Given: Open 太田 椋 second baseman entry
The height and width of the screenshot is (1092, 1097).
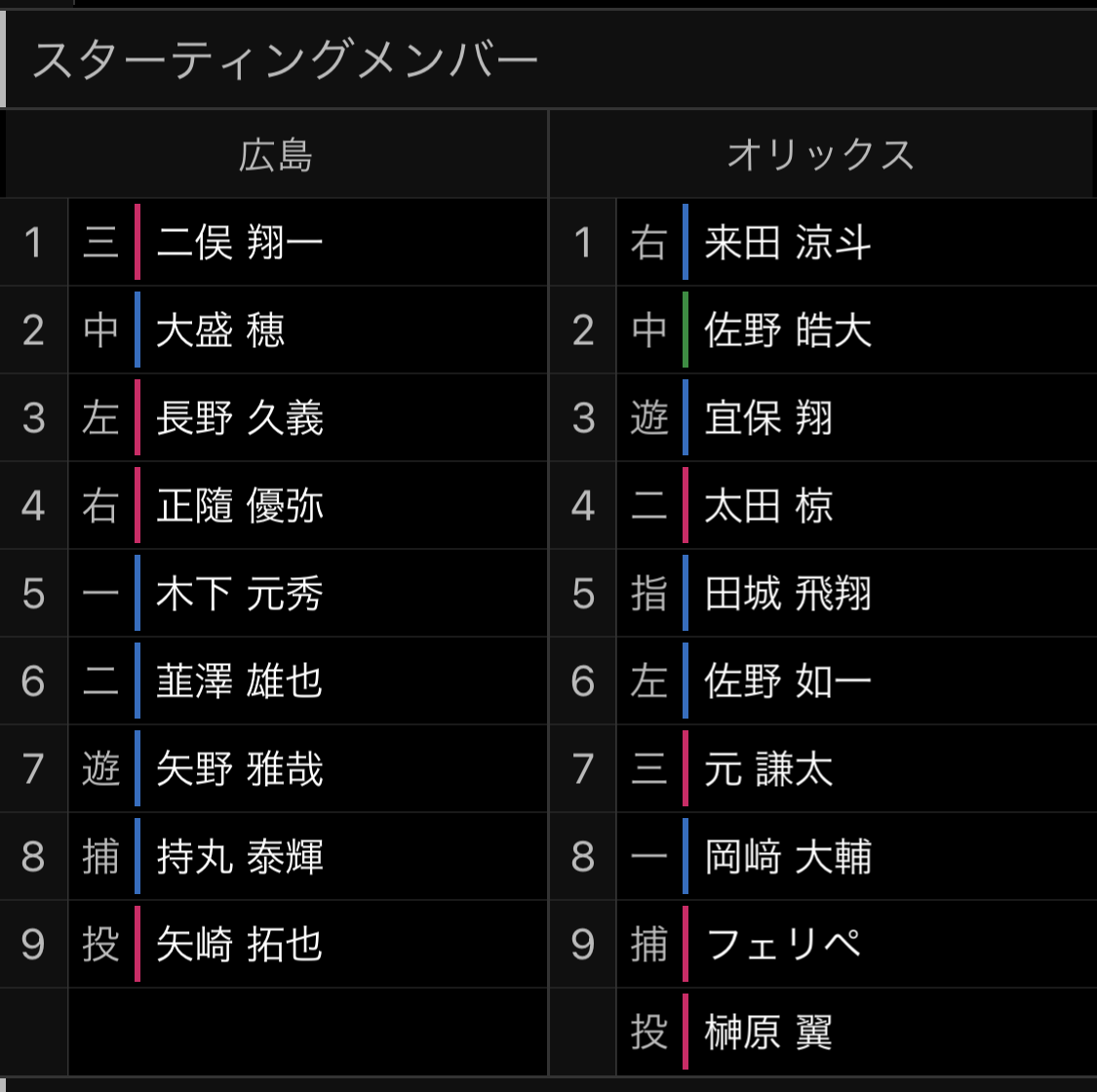Looking at the screenshot, I should [x=768, y=506].
